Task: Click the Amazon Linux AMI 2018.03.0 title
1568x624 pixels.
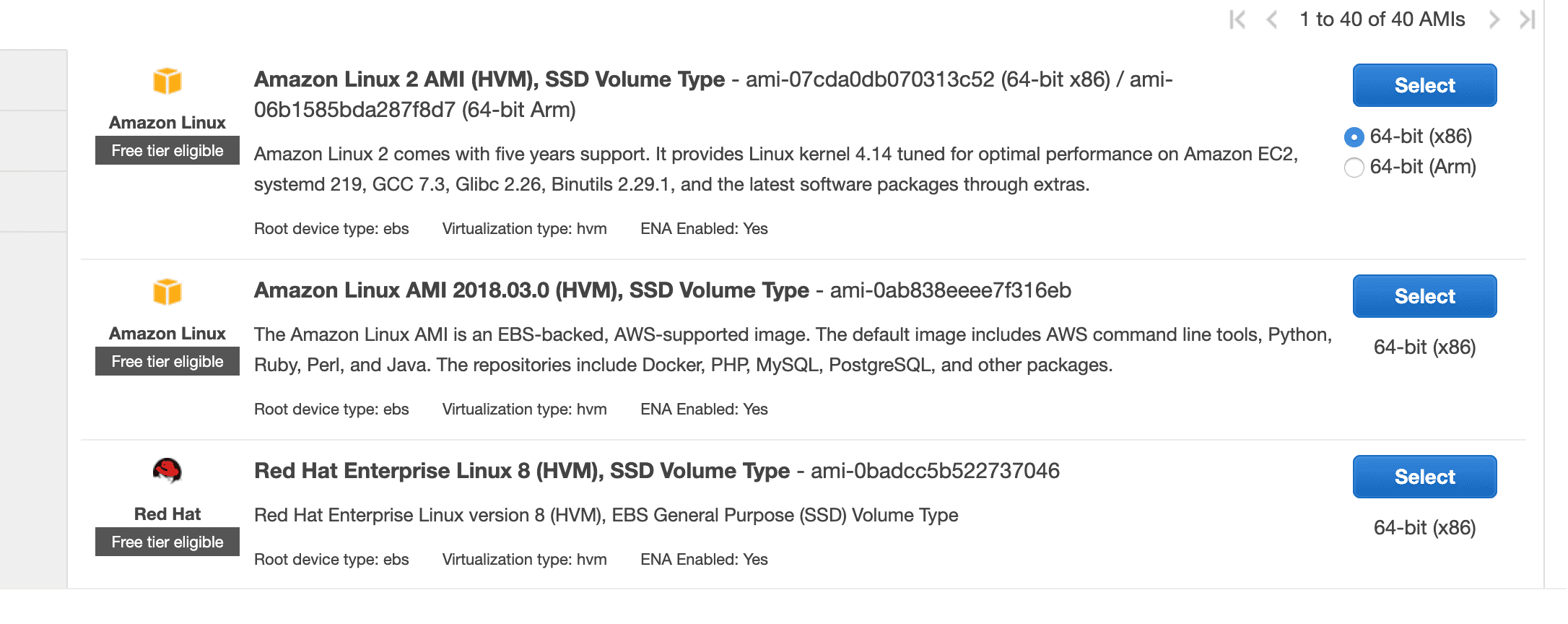Action: (531, 290)
